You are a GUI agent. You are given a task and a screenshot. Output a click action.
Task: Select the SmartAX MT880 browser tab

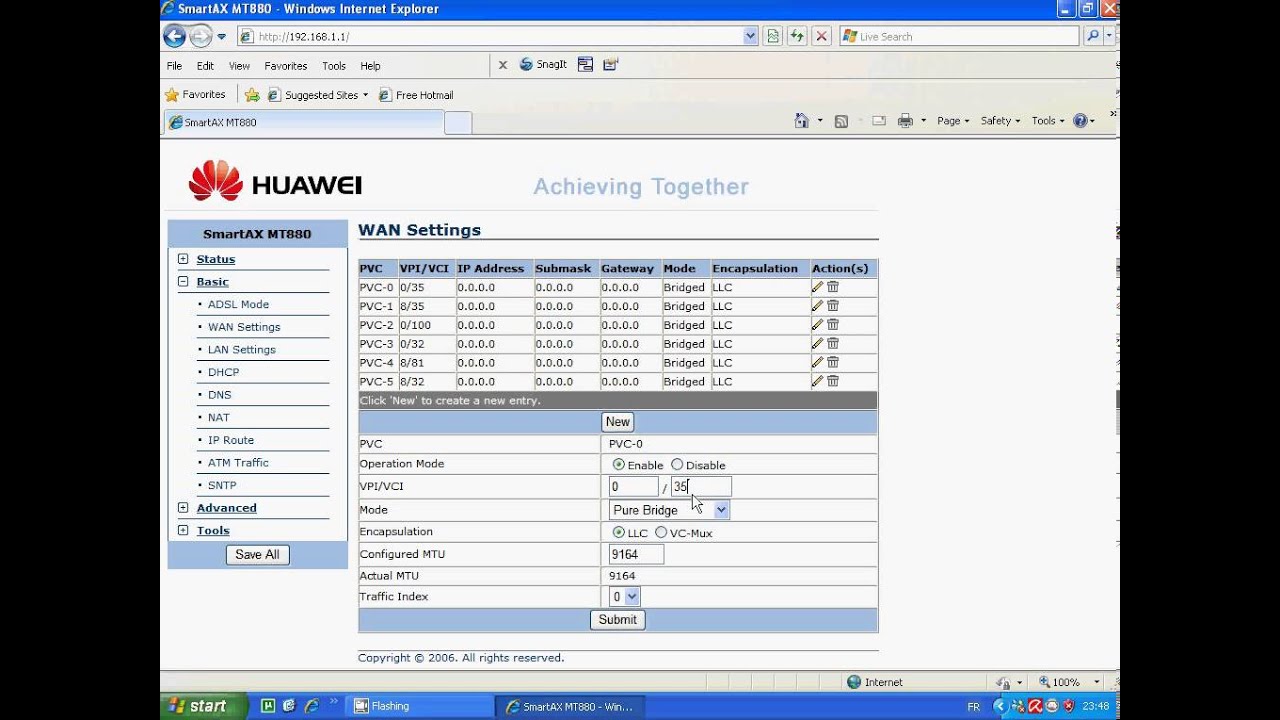pyautogui.click(x=304, y=122)
